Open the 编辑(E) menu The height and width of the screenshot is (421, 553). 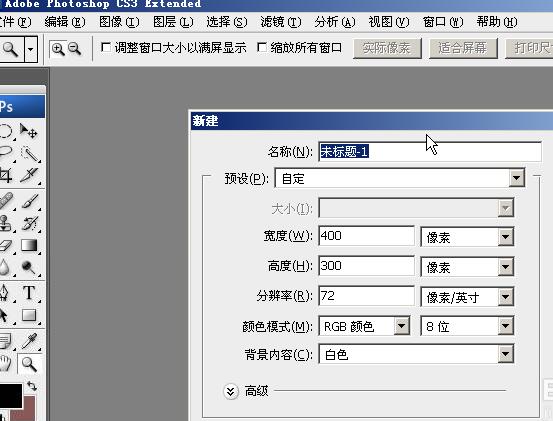tap(65, 22)
